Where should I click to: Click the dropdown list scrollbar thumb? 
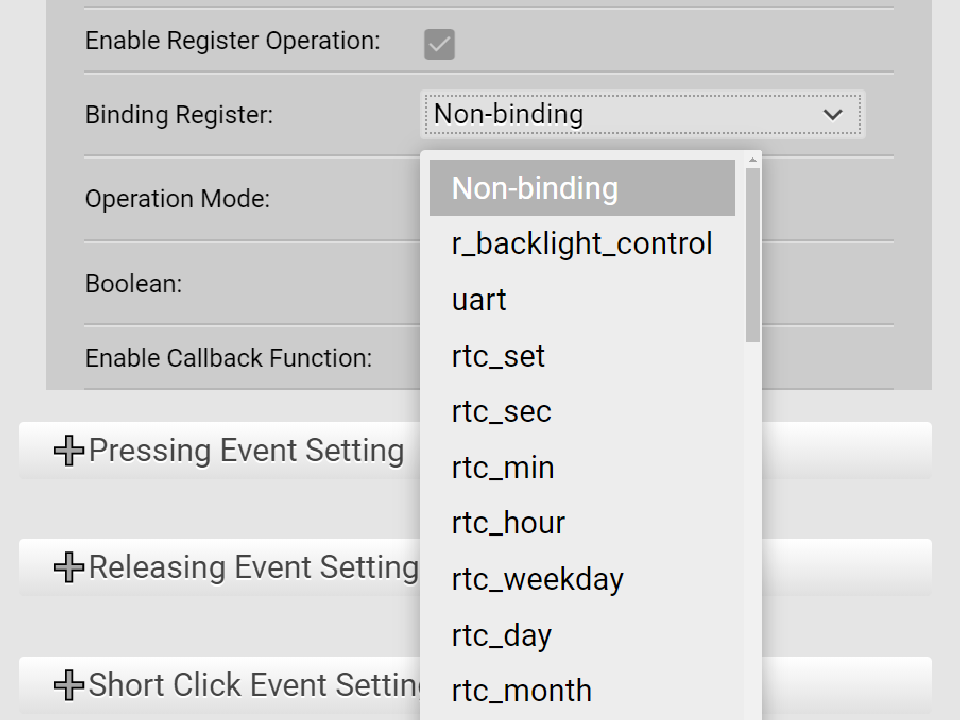click(753, 255)
